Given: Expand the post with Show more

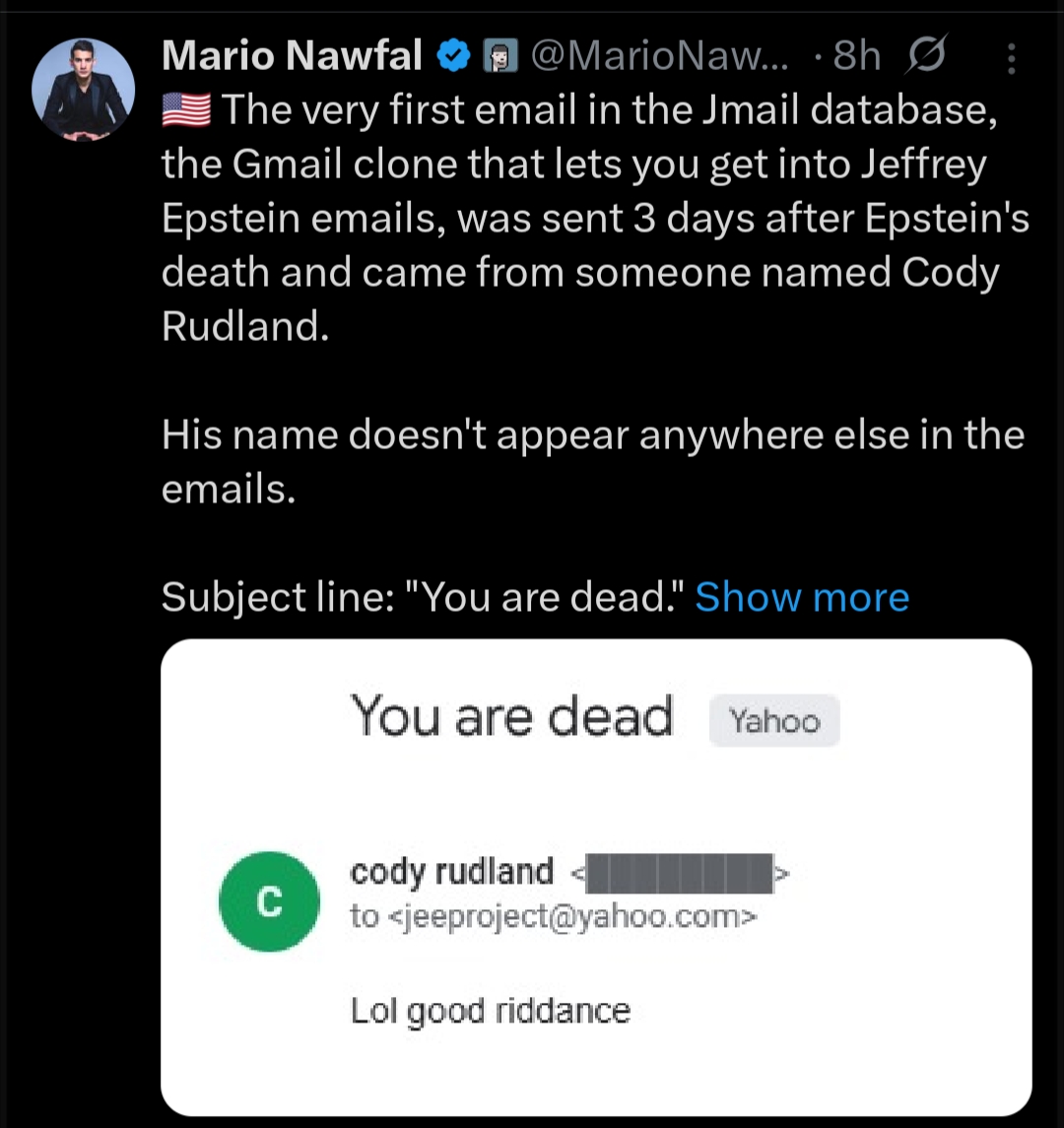Looking at the screenshot, I should point(802,597).
